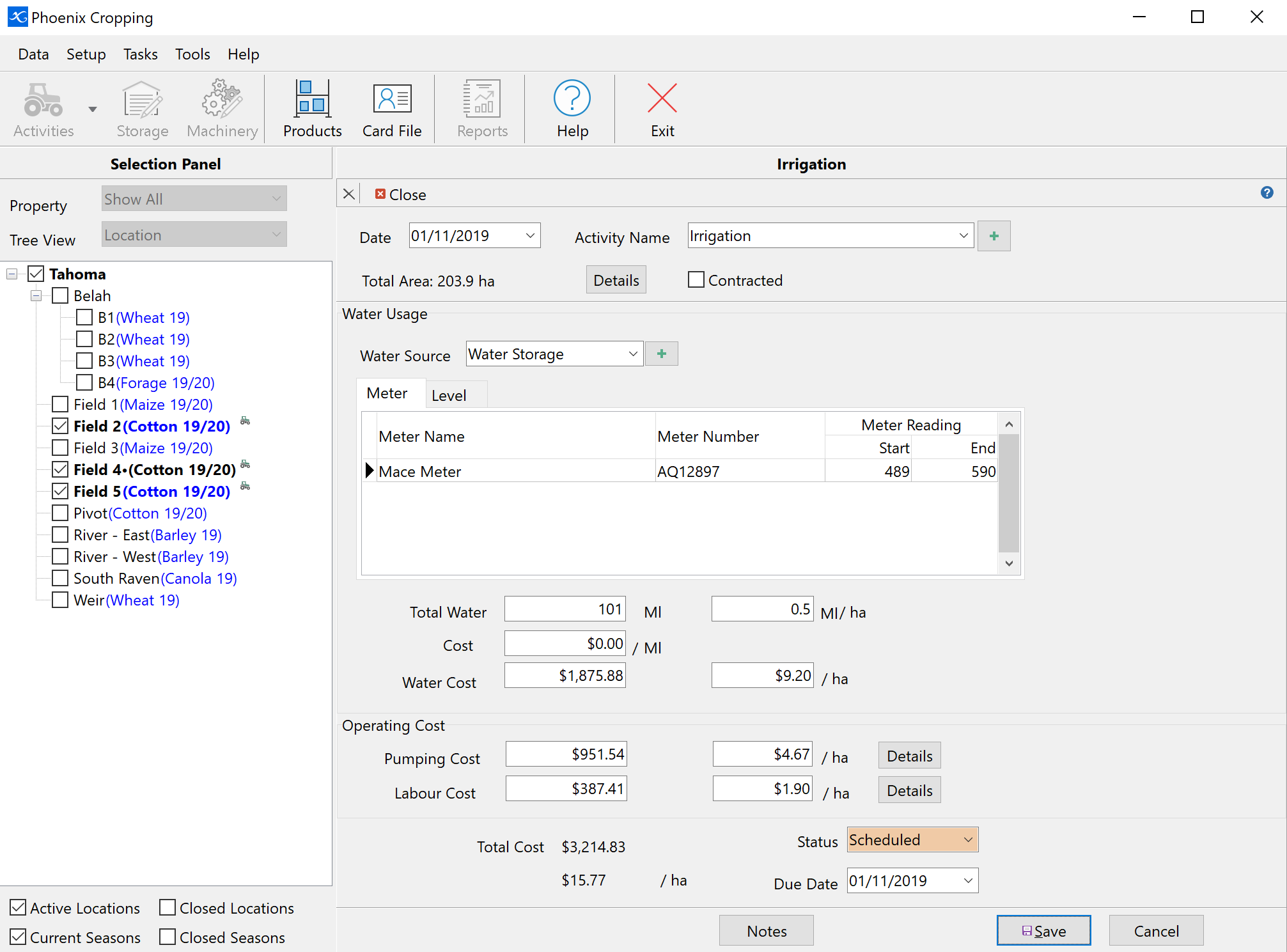The height and width of the screenshot is (952, 1287).
Task: Switch to the Meter tab
Action: (390, 393)
